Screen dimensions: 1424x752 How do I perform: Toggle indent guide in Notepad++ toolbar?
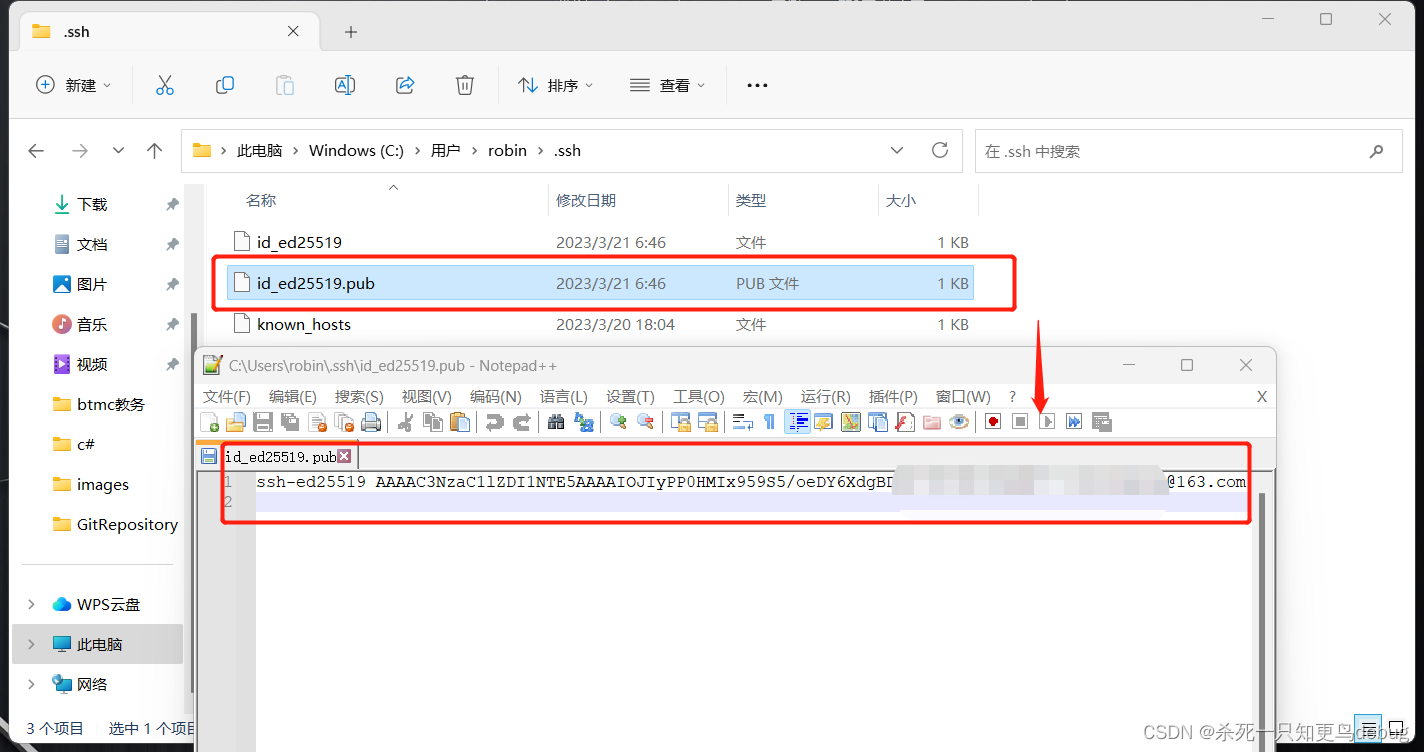point(797,422)
